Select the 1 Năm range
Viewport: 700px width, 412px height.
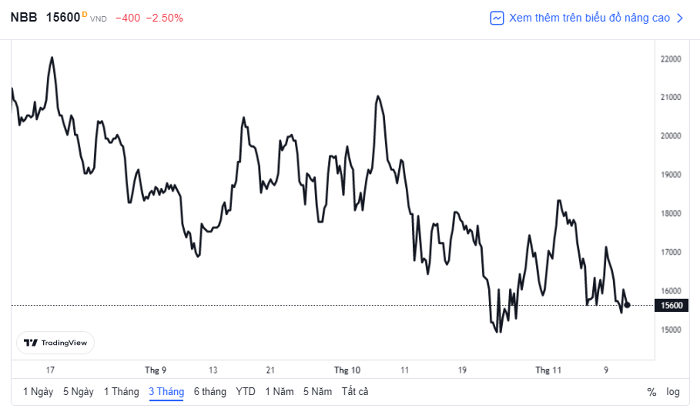click(x=279, y=392)
